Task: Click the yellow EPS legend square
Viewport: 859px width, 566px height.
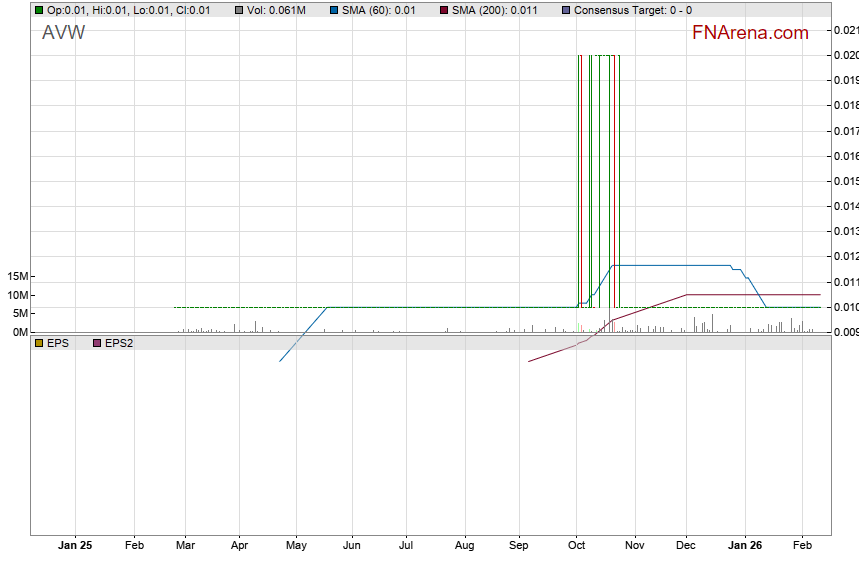Action: tap(39, 343)
